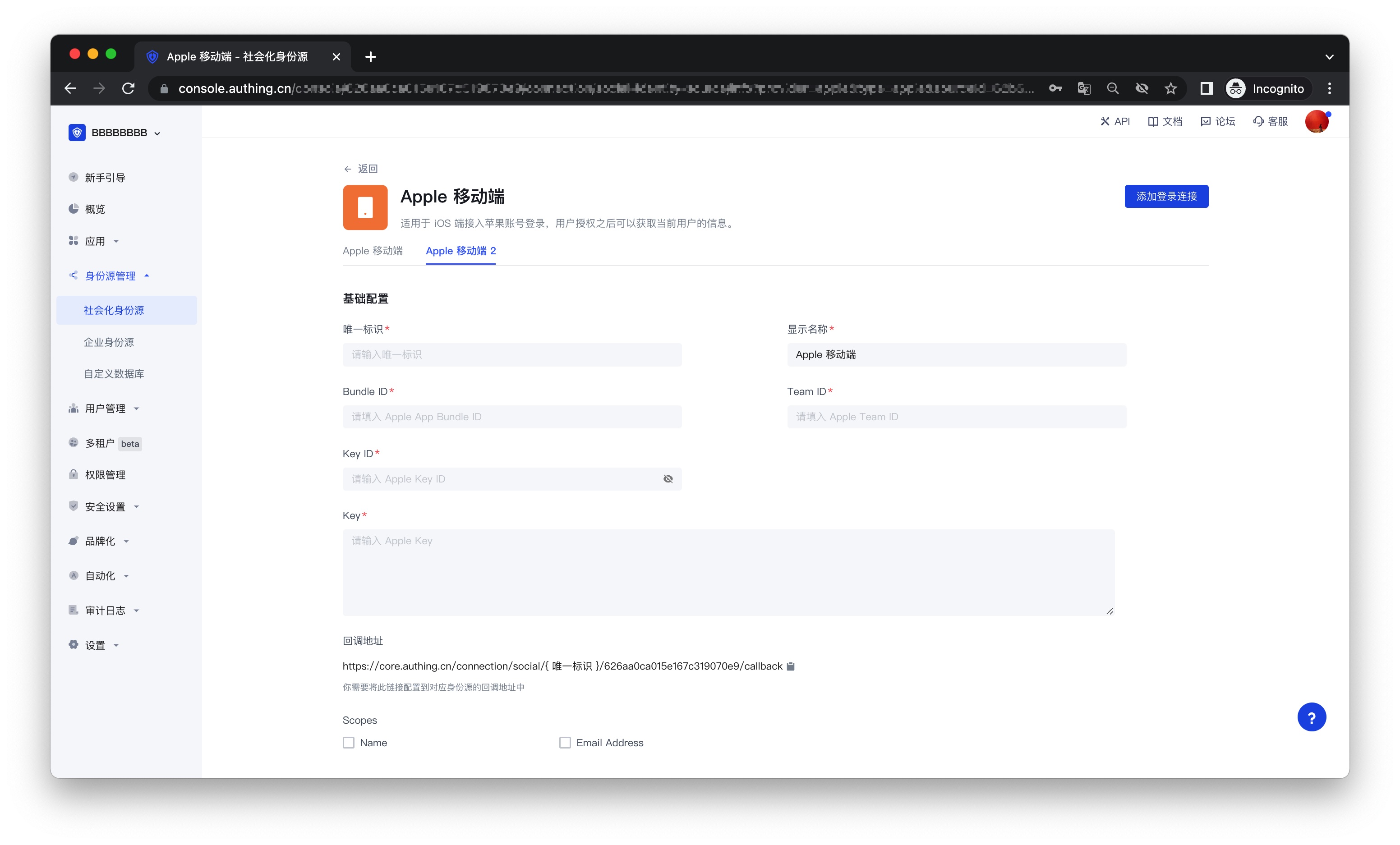Click the Bundle ID input field
Screen dimensions: 1400x845
(511, 417)
